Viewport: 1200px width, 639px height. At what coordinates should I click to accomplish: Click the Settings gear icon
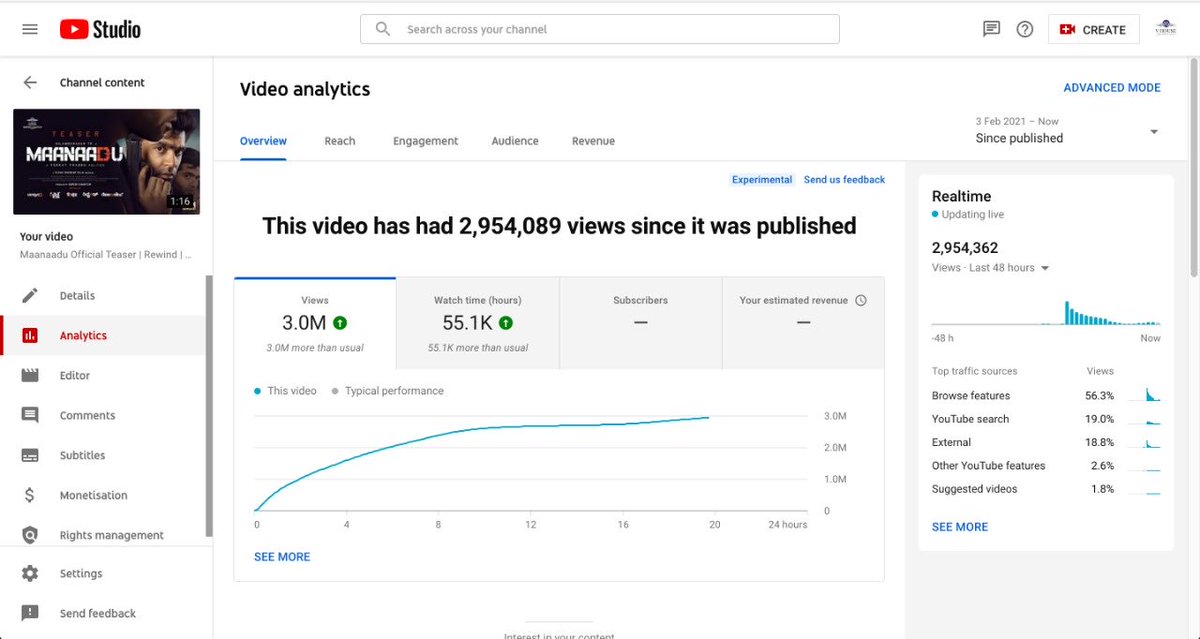[x=30, y=574]
